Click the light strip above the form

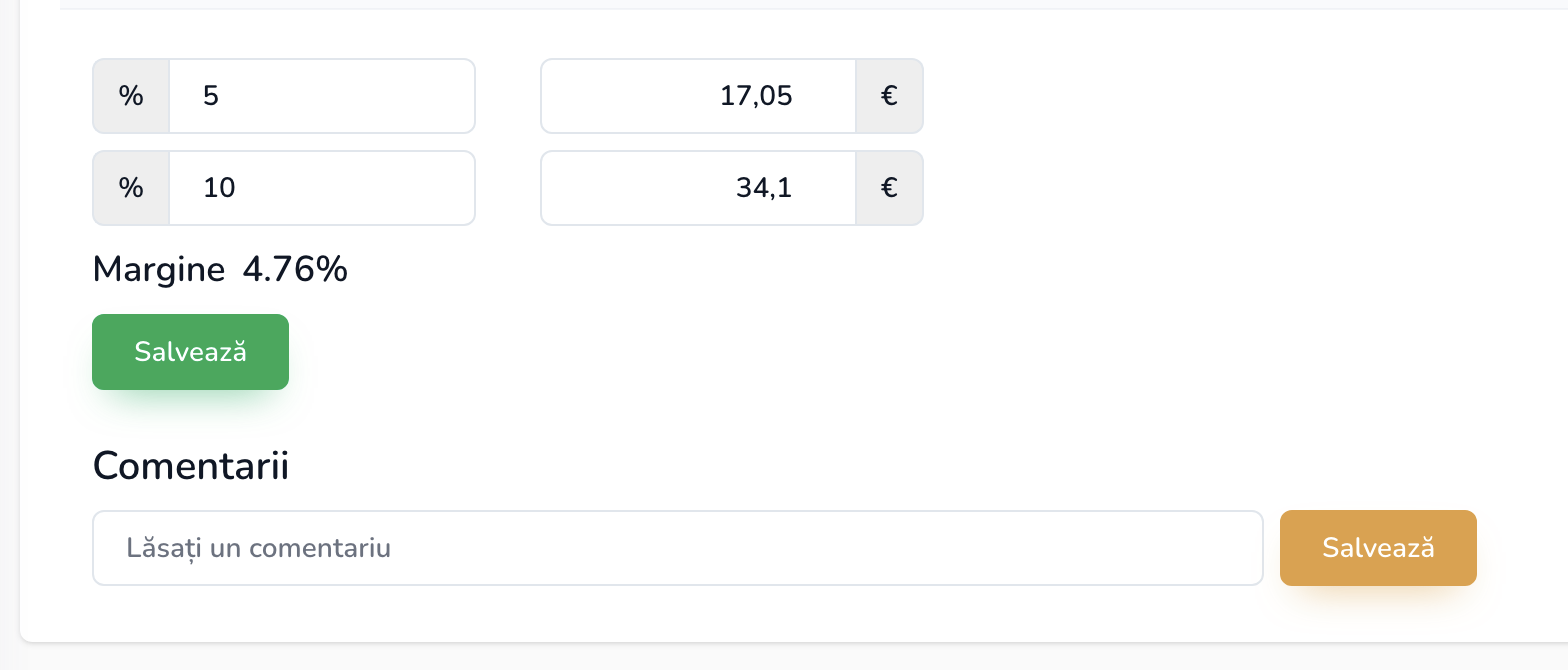[x=800, y=4]
